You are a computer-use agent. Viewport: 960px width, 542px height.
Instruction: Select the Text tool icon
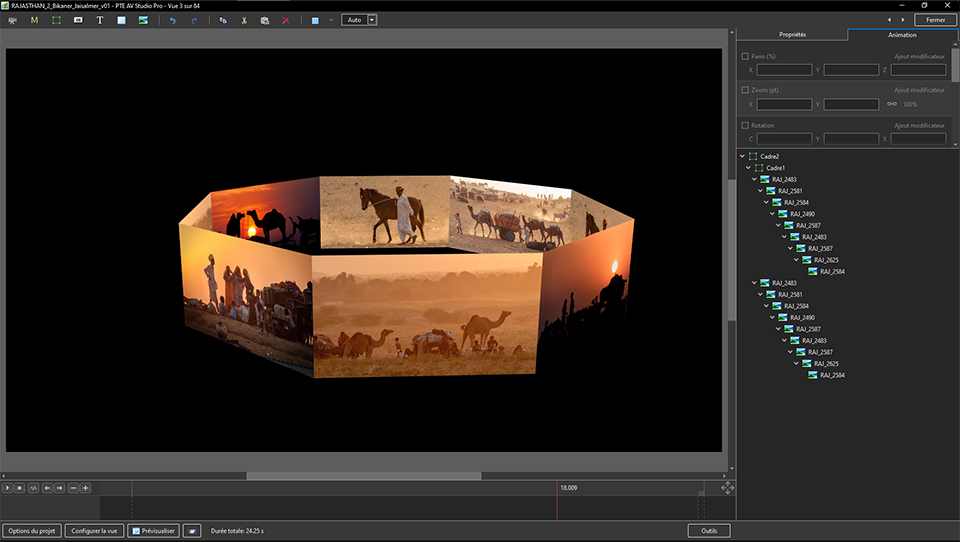[x=100, y=20]
